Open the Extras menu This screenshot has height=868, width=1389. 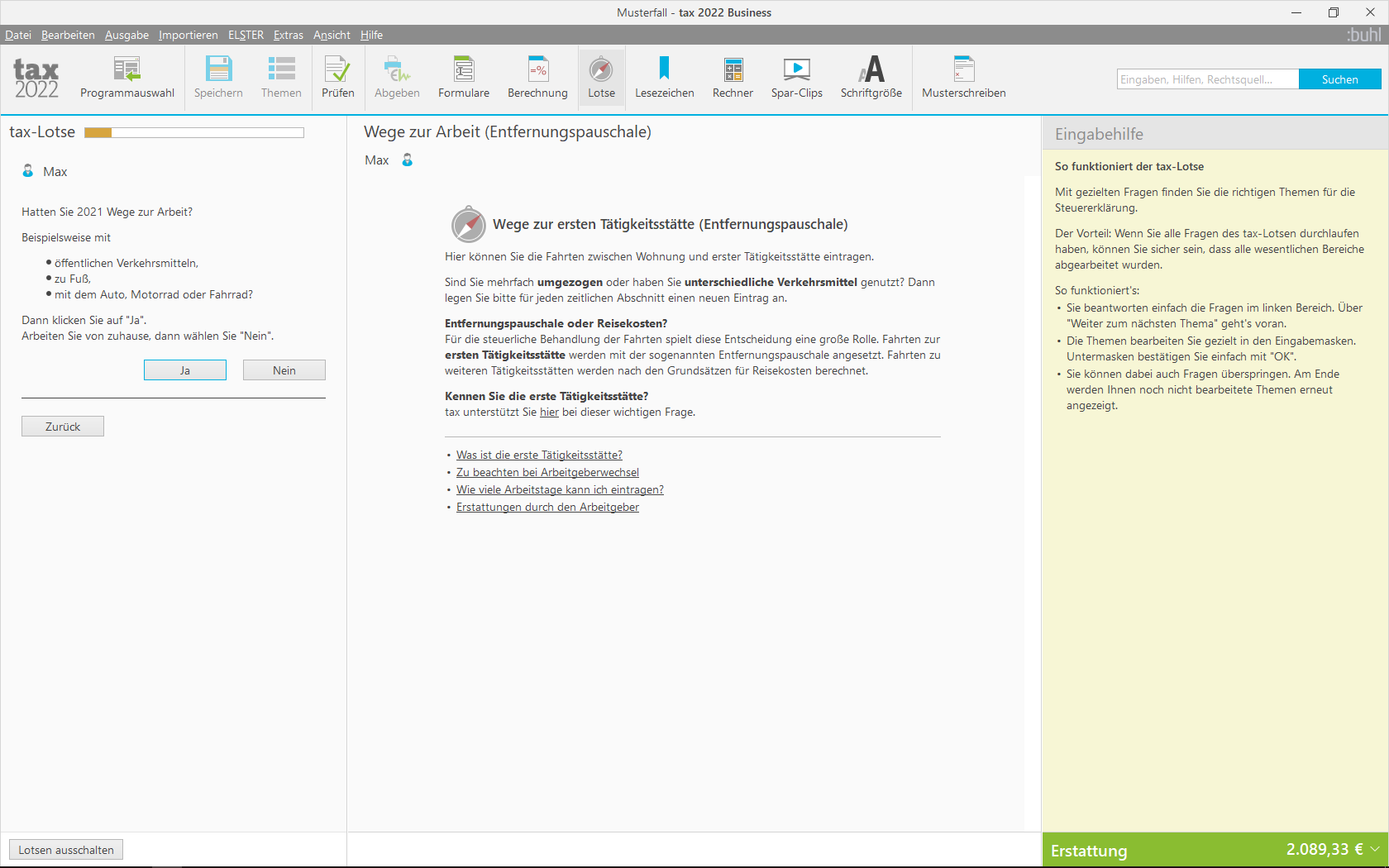click(289, 35)
